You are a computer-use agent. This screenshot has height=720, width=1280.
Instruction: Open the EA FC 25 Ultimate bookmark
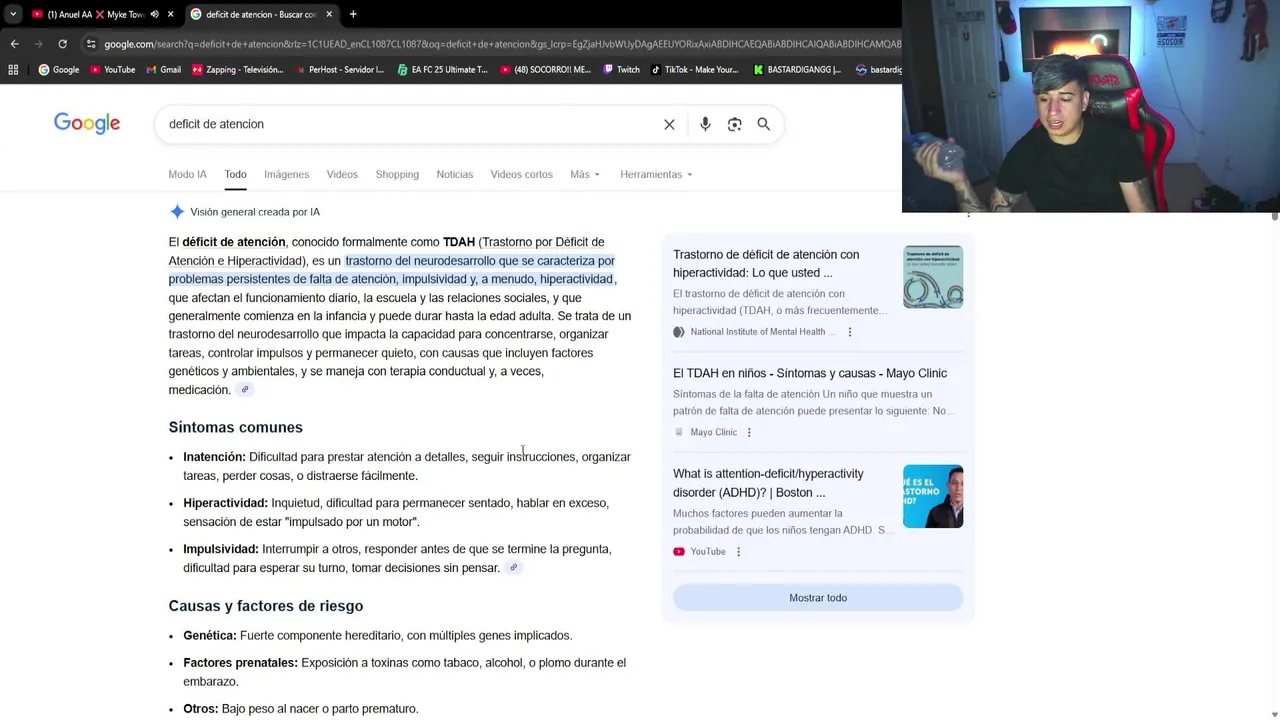(x=442, y=69)
